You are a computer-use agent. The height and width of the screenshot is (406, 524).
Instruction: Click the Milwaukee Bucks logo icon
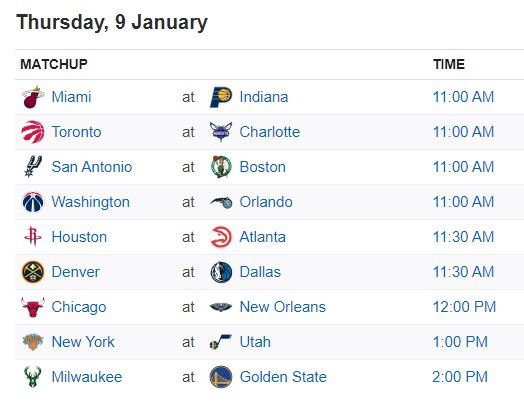(33, 377)
